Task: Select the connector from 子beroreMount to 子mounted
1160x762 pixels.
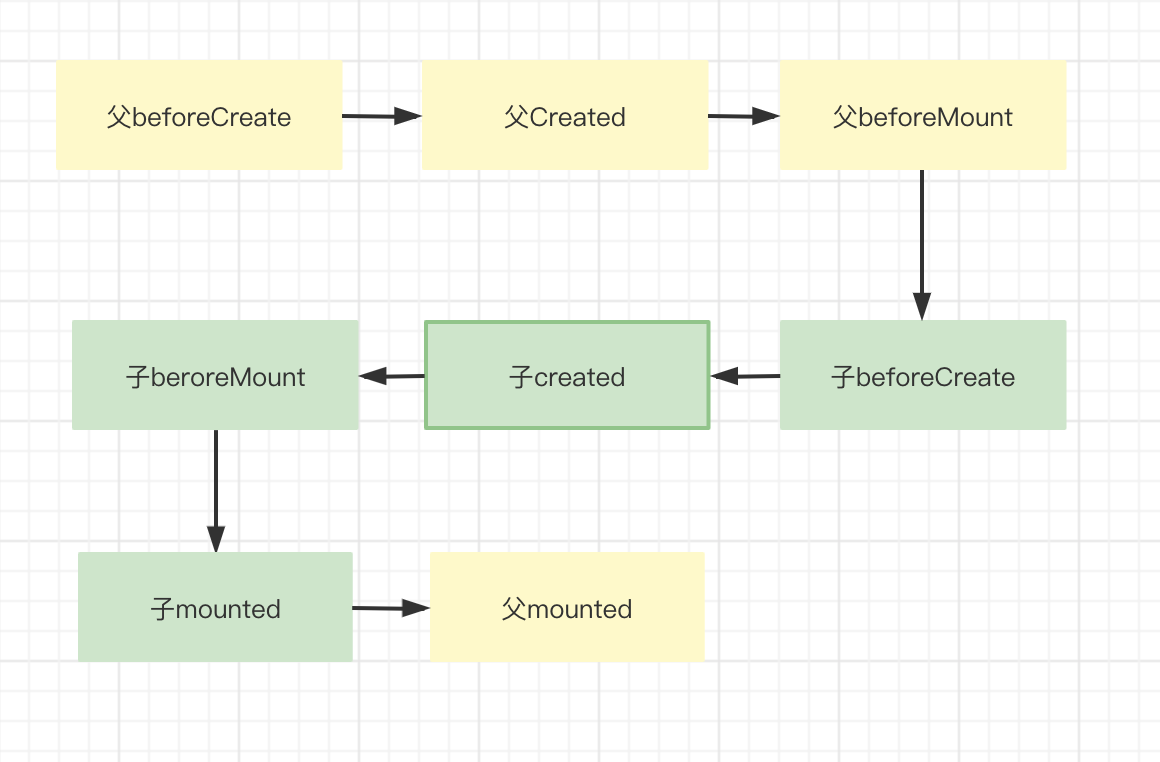Action: [x=216, y=491]
